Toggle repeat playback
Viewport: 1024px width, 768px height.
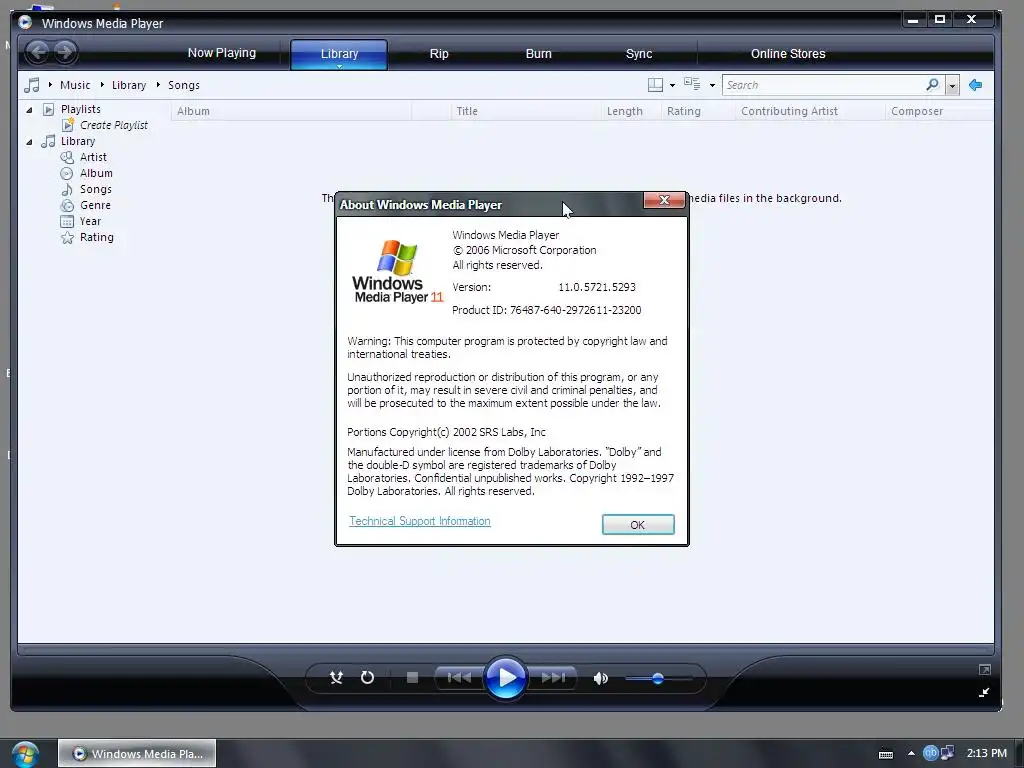[x=368, y=678]
